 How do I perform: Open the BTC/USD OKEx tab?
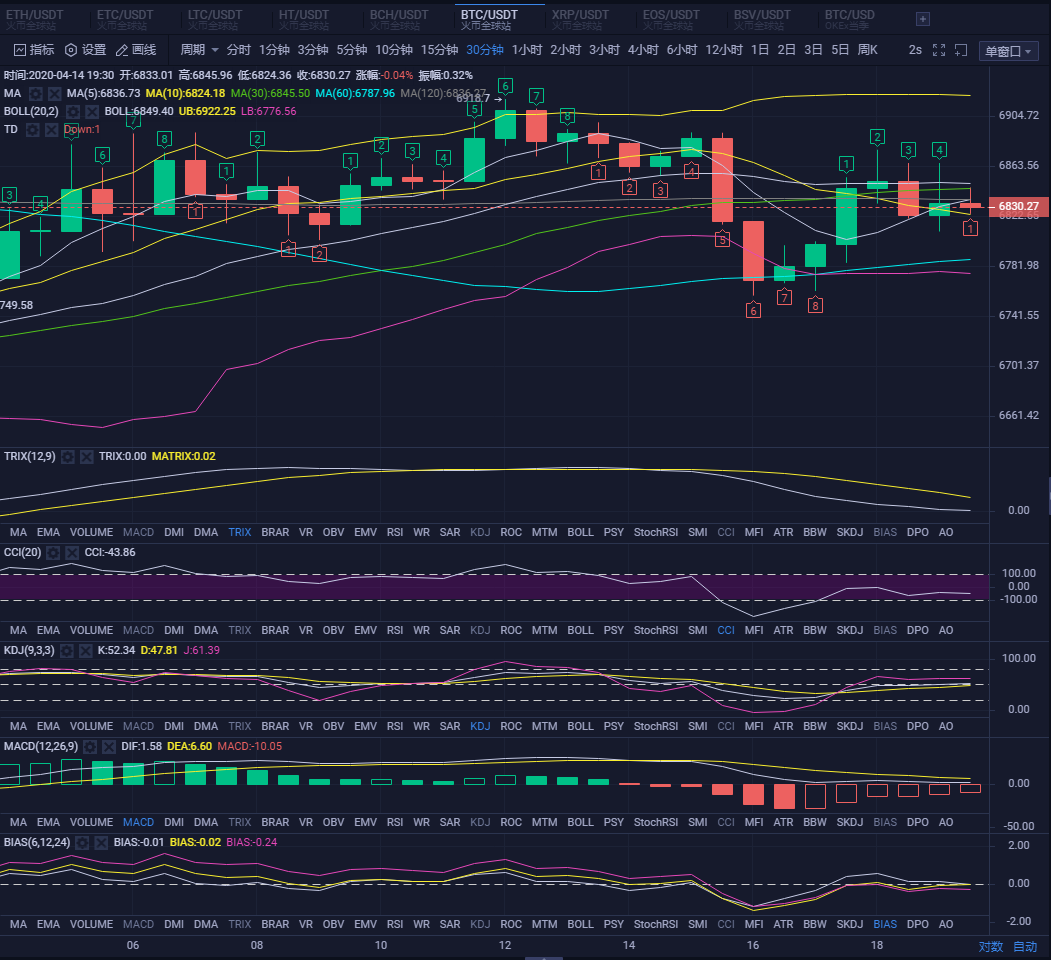coord(849,19)
